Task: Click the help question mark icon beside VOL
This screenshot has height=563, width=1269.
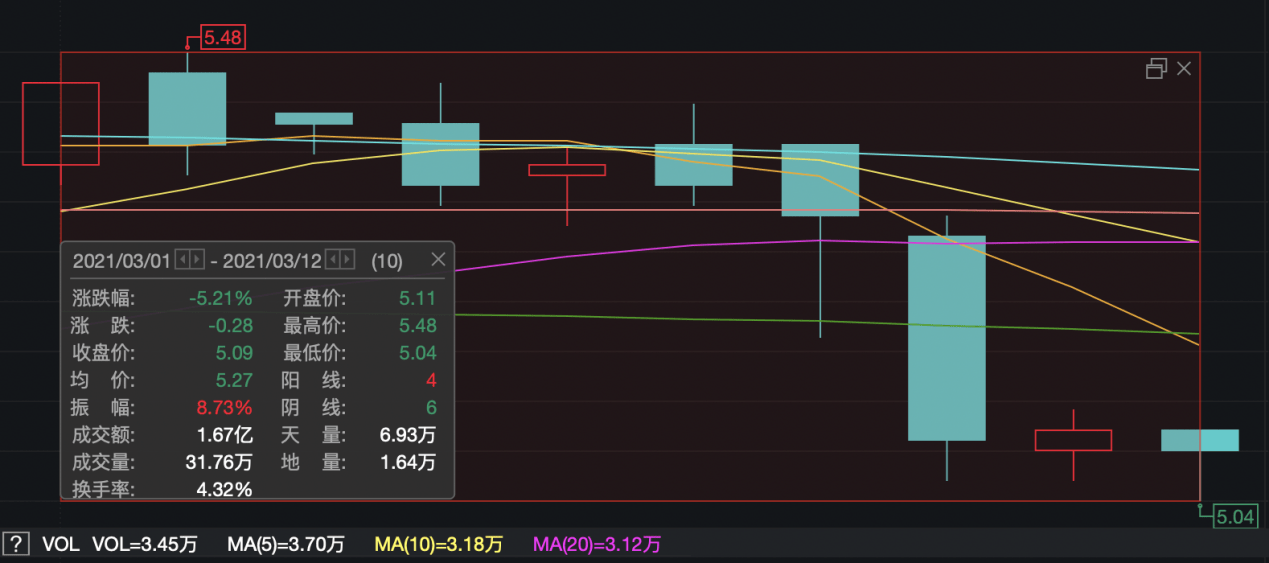Action: click(x=15, y=544)
